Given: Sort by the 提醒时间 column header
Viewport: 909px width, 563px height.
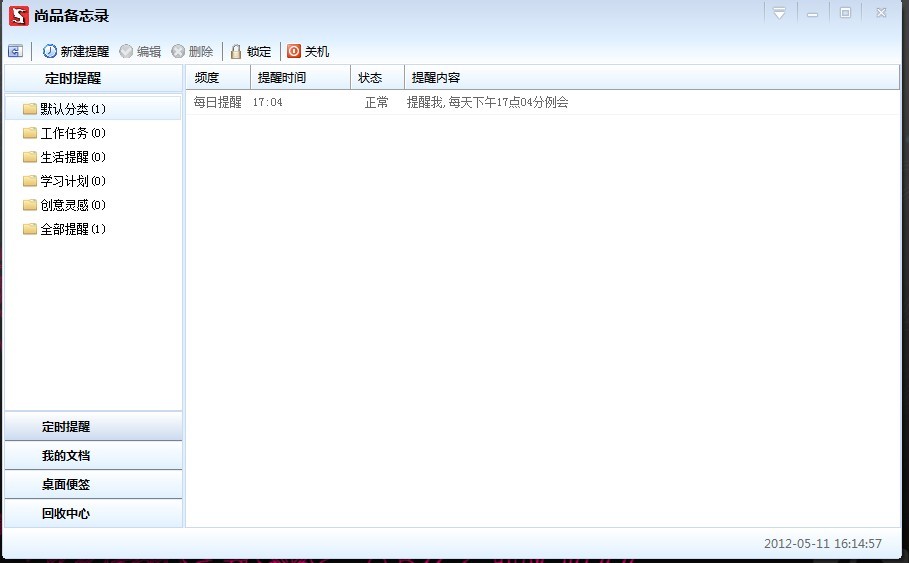Looking at the screenshot, I should coord(282,78).
